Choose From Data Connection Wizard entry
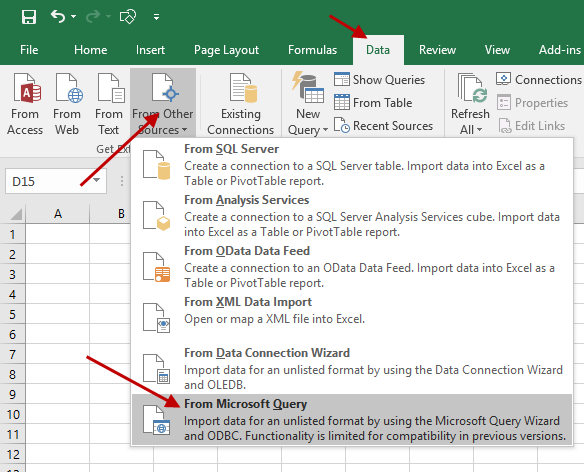The height and width of the screenshot is (472, 584). (x=352, y=369)
